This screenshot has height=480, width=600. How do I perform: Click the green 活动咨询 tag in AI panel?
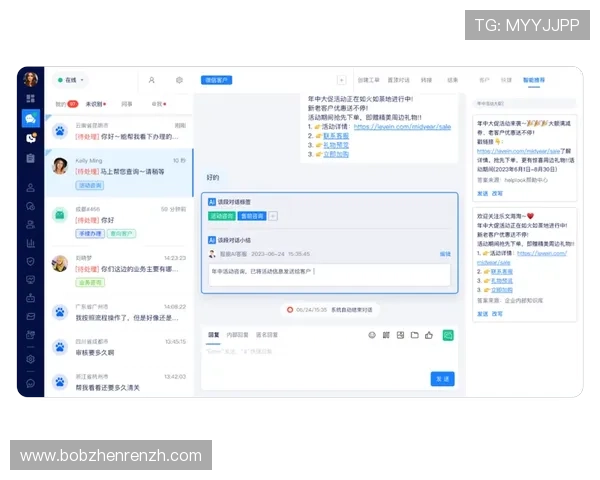222,216
